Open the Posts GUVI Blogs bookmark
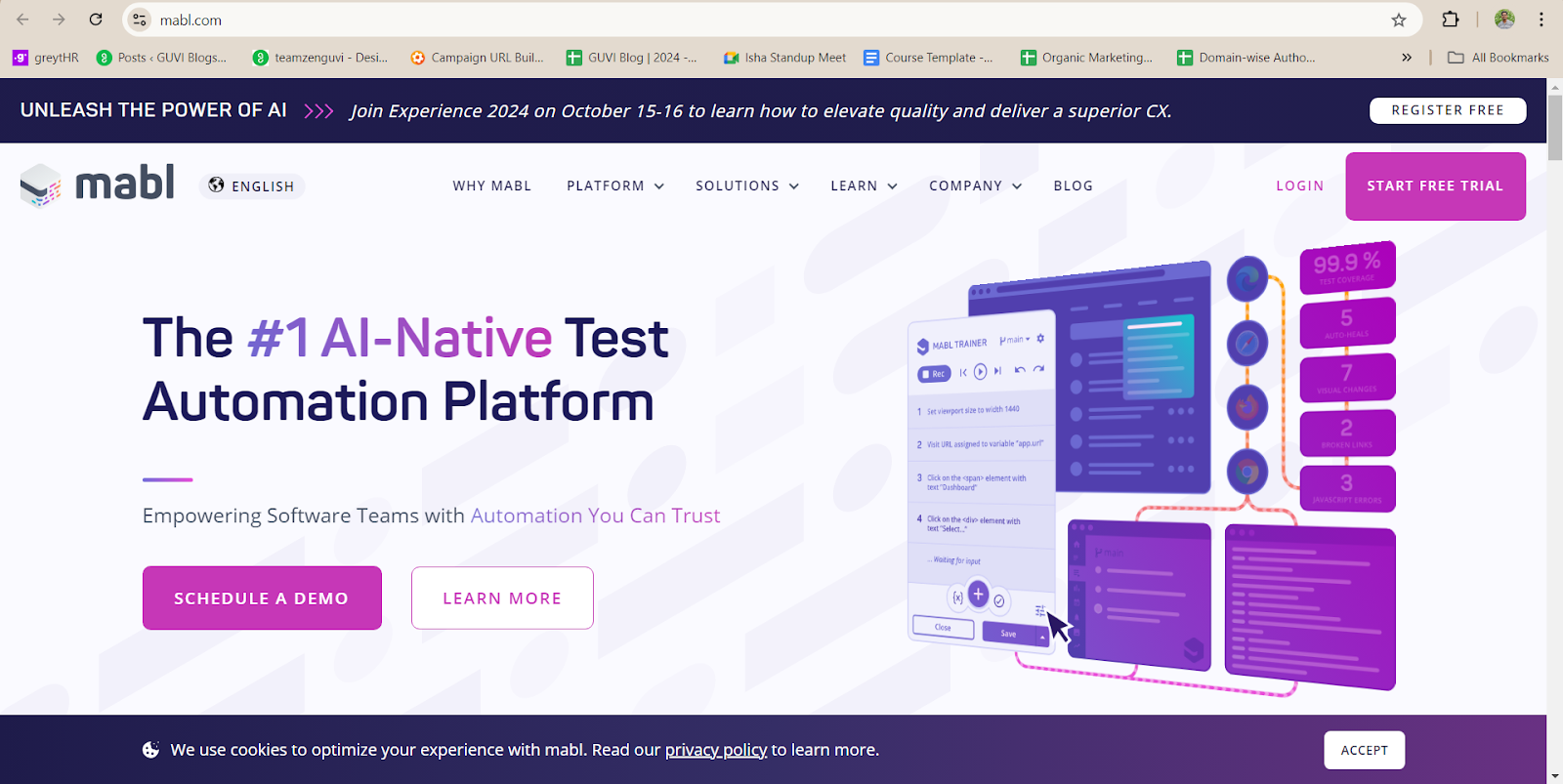Viewport: 1563px width, 784px height. [161, 58]
